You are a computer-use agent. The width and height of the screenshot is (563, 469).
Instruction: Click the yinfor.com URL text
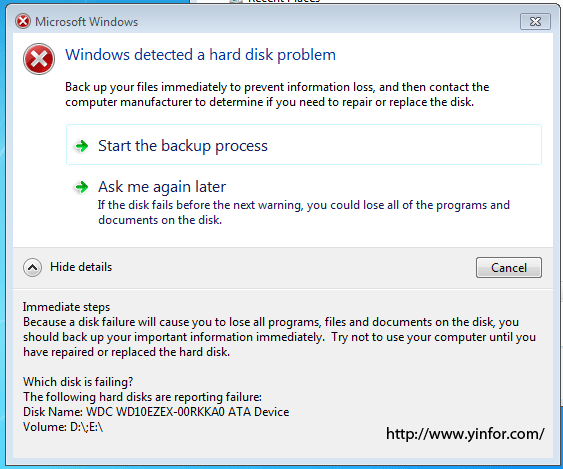[x=465, y=434]
